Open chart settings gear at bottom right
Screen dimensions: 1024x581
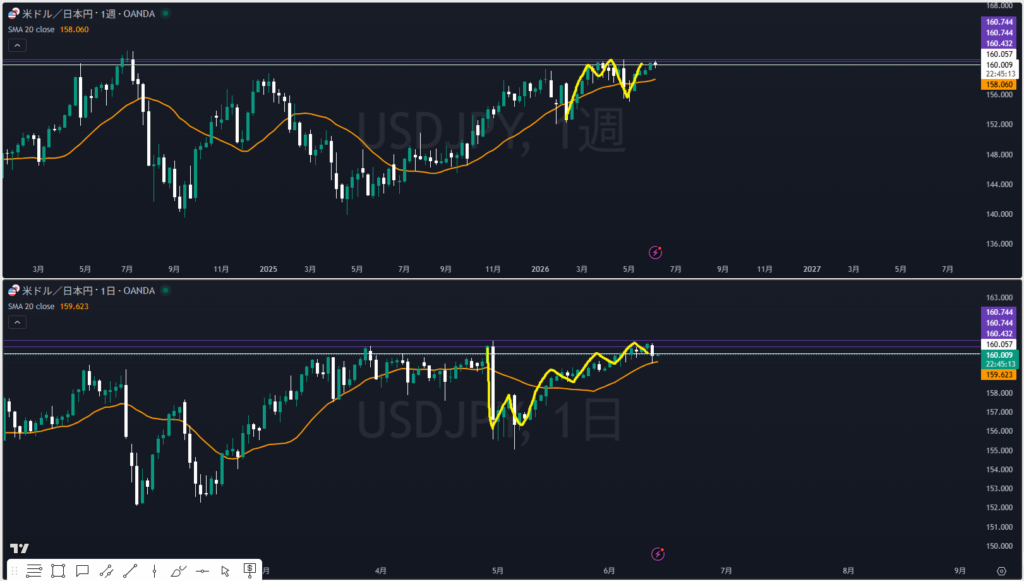(x=1001, y=571)
